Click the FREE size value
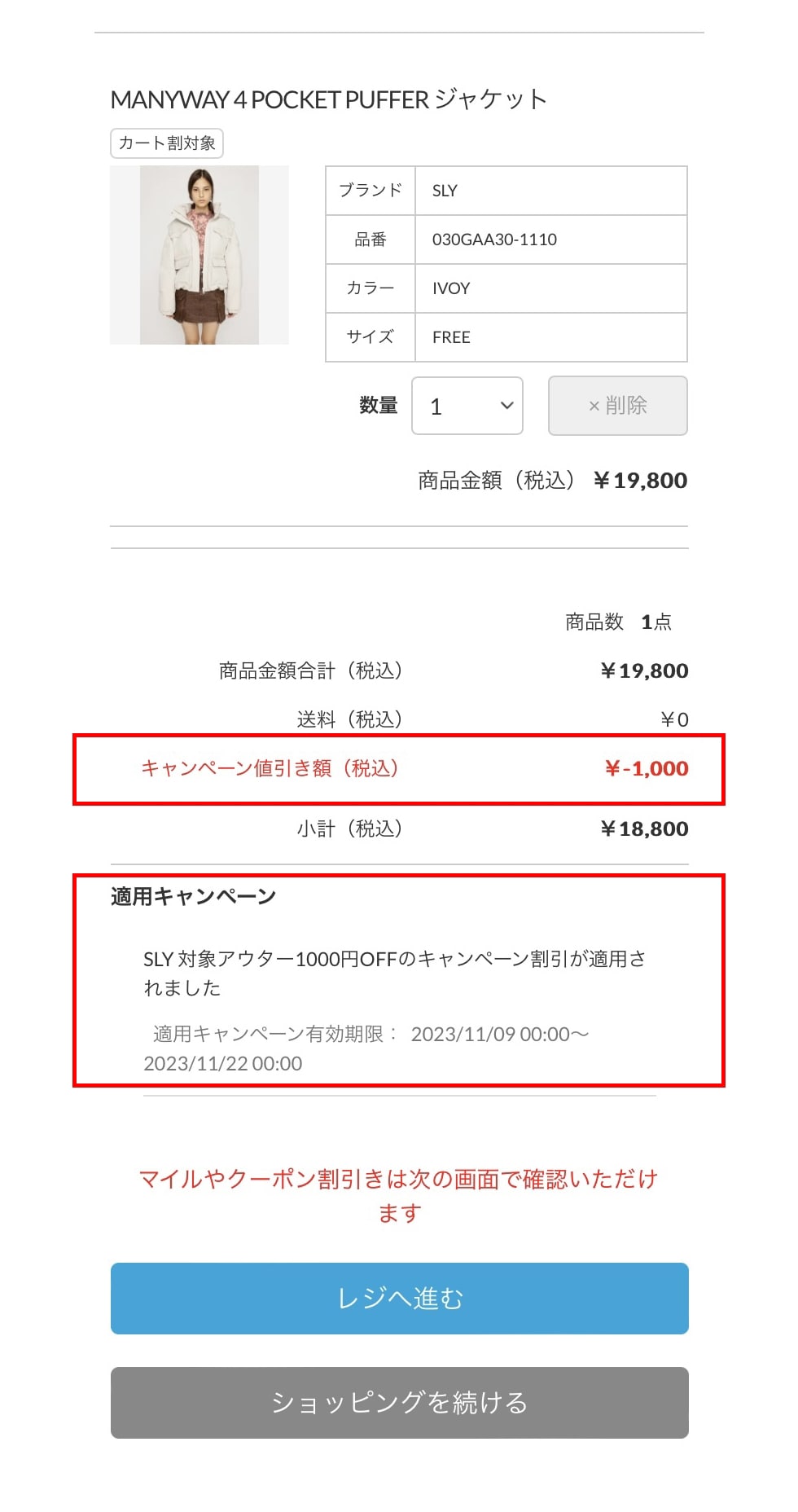This screenshot has height=1512, width=798. click(x=451, y=337)
